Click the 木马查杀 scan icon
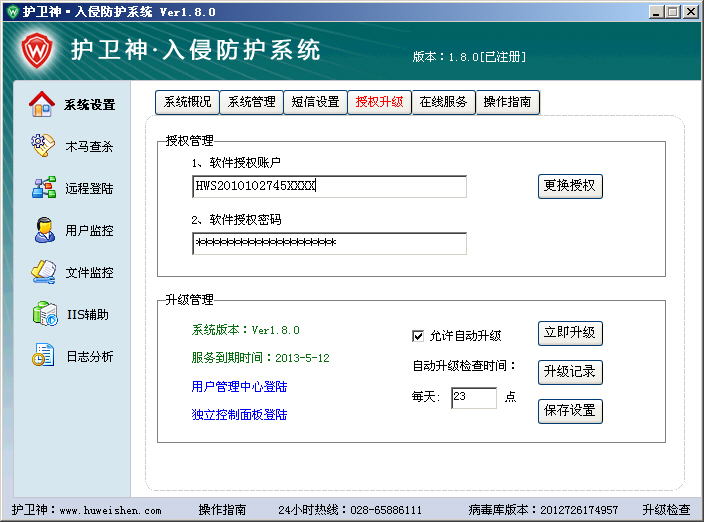Image resolution: width=704 pixels, height=522 pixels. (42, 146)
